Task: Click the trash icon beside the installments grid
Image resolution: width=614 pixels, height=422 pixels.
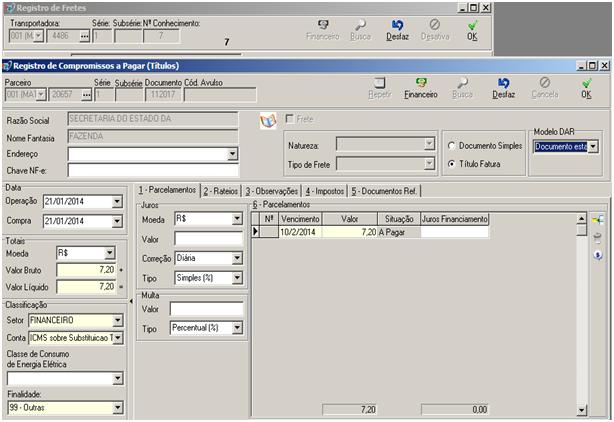Action: [x=599, y=237]
